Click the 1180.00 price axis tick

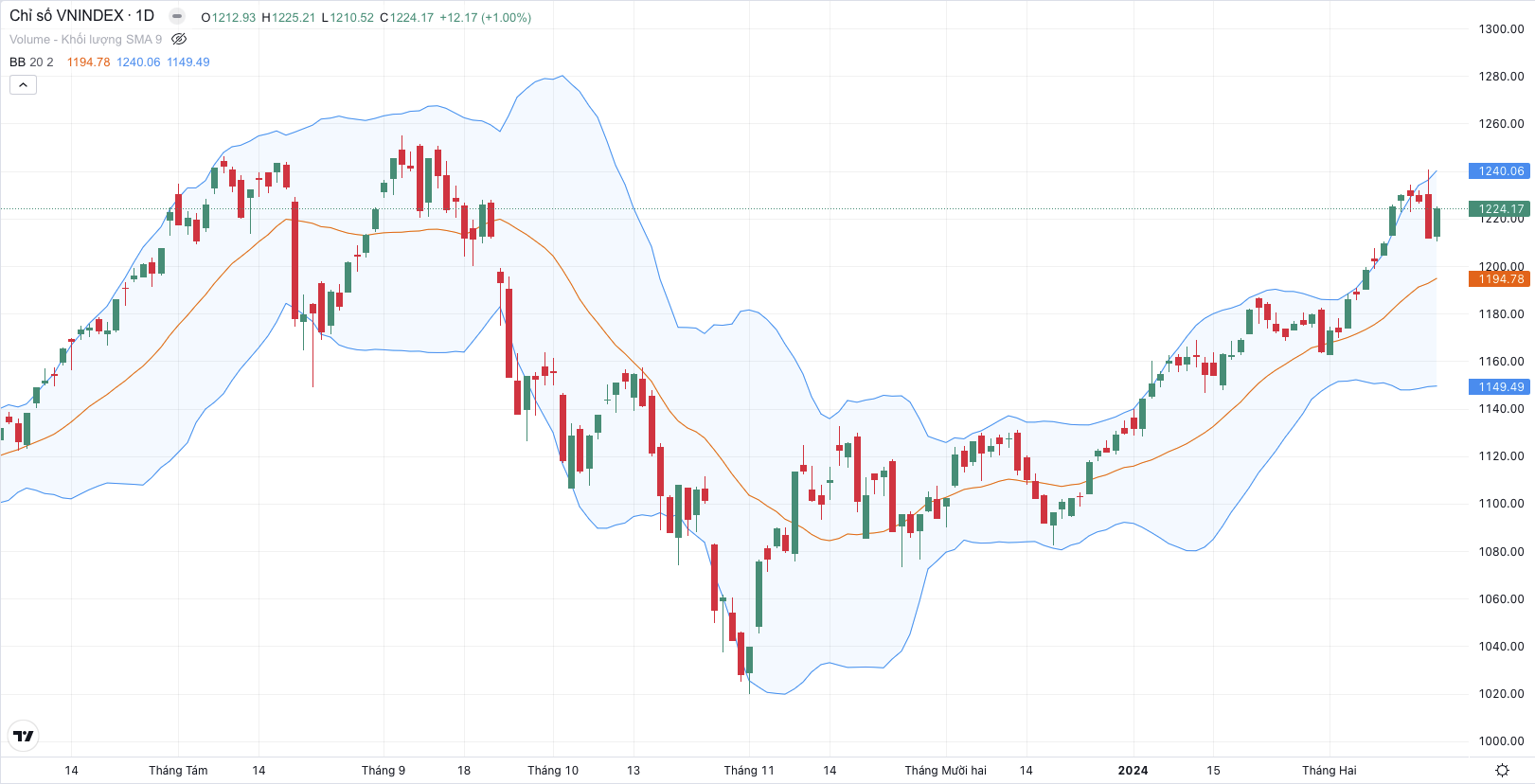1502,313
